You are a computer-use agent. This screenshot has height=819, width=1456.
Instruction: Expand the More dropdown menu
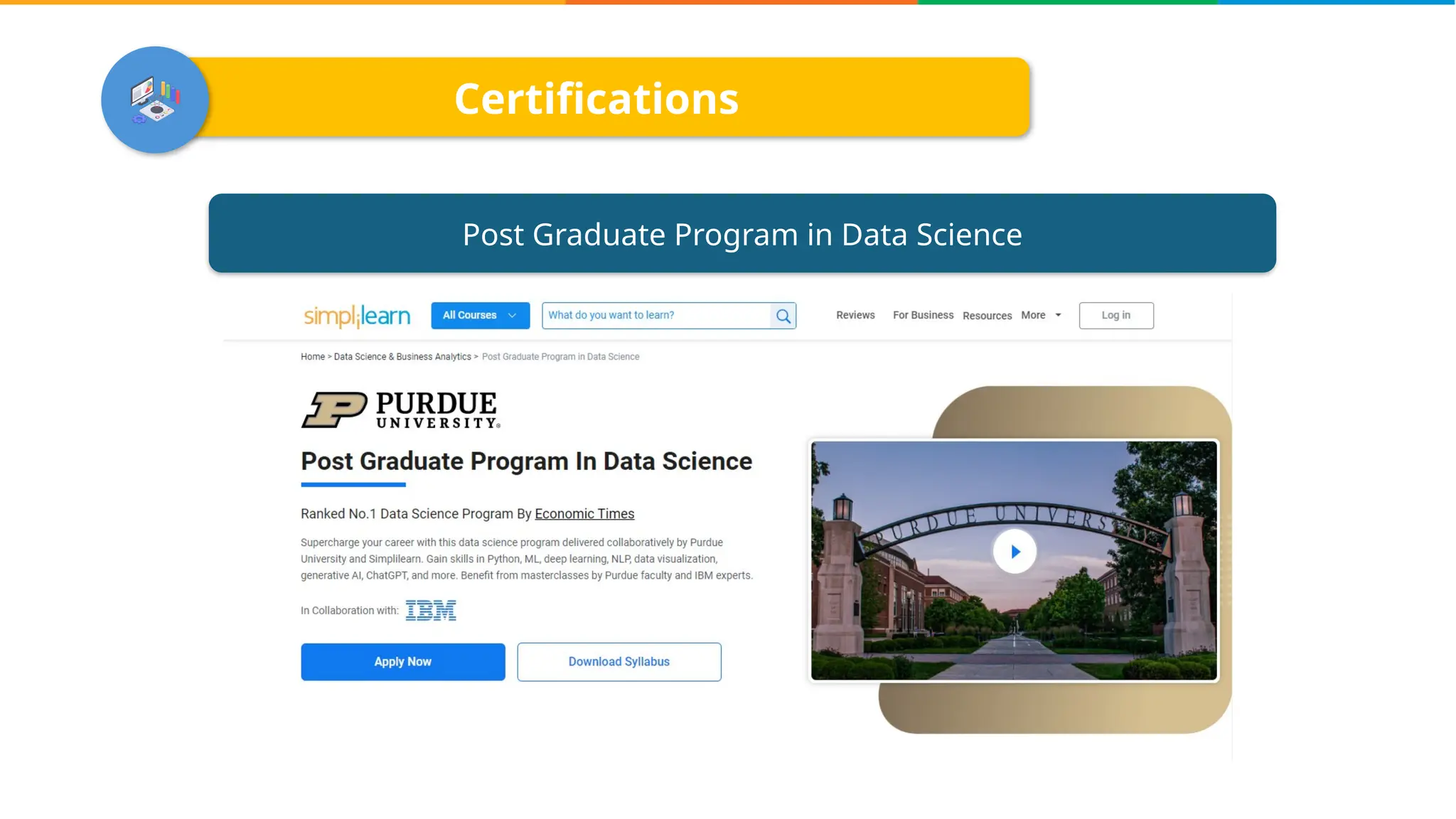point(1041,315)
